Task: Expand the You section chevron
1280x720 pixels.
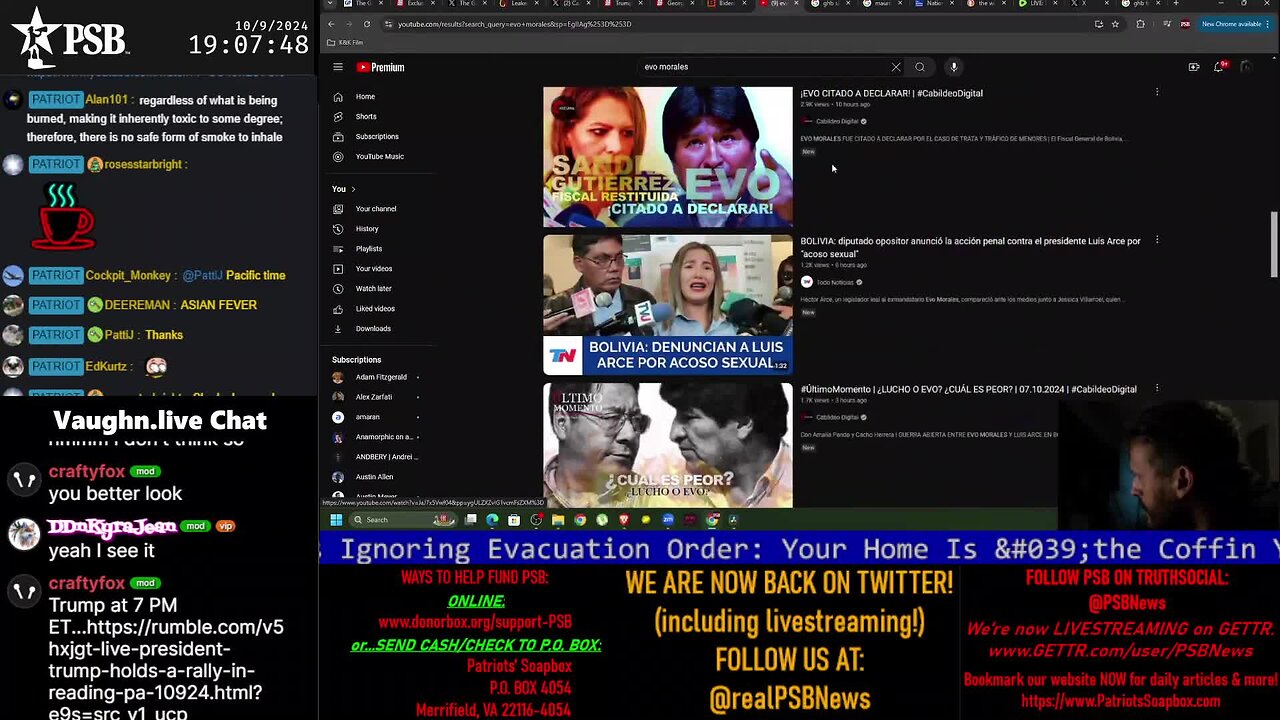Action: click(x=353, y=189)
